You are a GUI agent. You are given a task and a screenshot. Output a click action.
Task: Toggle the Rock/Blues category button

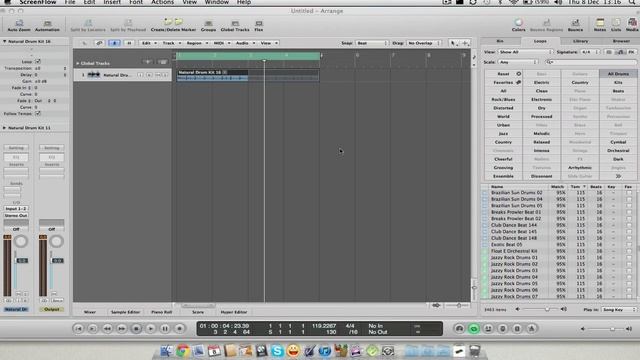click(503, 100)
